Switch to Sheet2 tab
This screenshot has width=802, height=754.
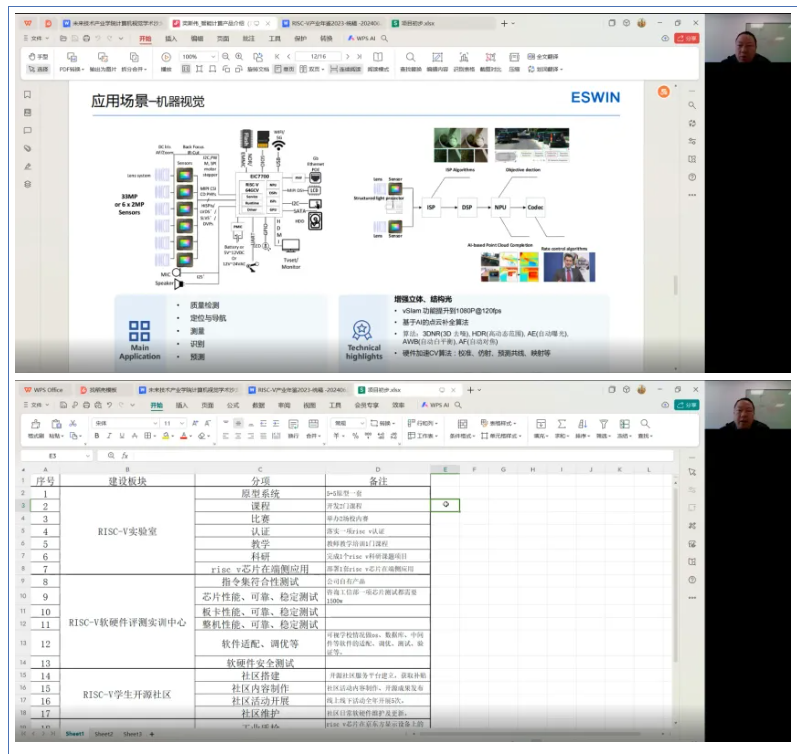[x=104, y=734]
